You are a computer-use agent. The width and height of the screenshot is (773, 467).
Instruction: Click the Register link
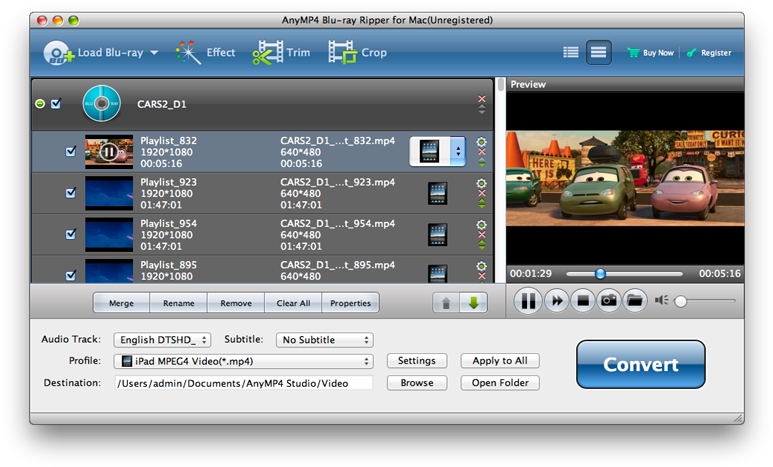pos(709,53)
